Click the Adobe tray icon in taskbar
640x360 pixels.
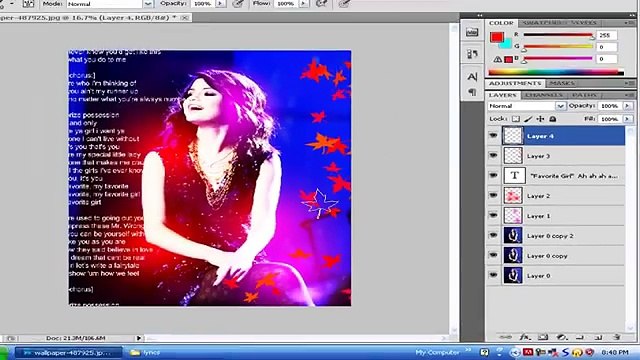(x=528, y=352)
